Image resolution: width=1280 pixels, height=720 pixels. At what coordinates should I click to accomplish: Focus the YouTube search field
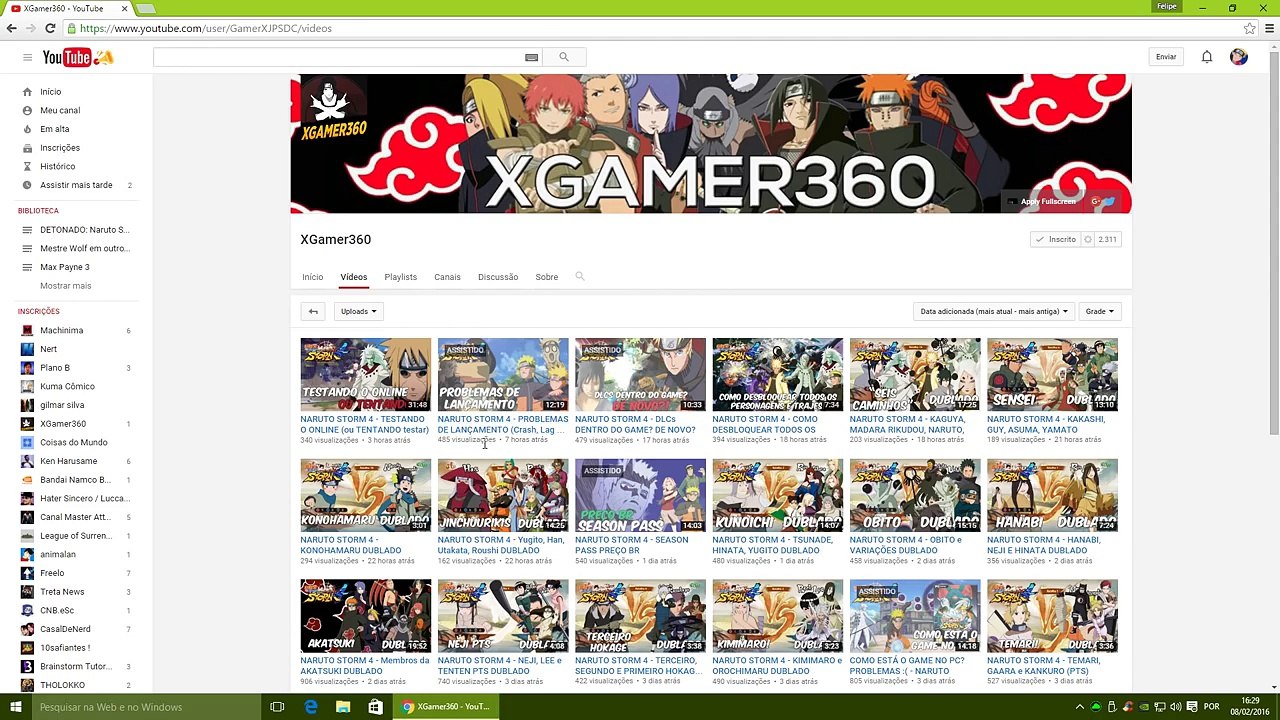coord(338,57)
